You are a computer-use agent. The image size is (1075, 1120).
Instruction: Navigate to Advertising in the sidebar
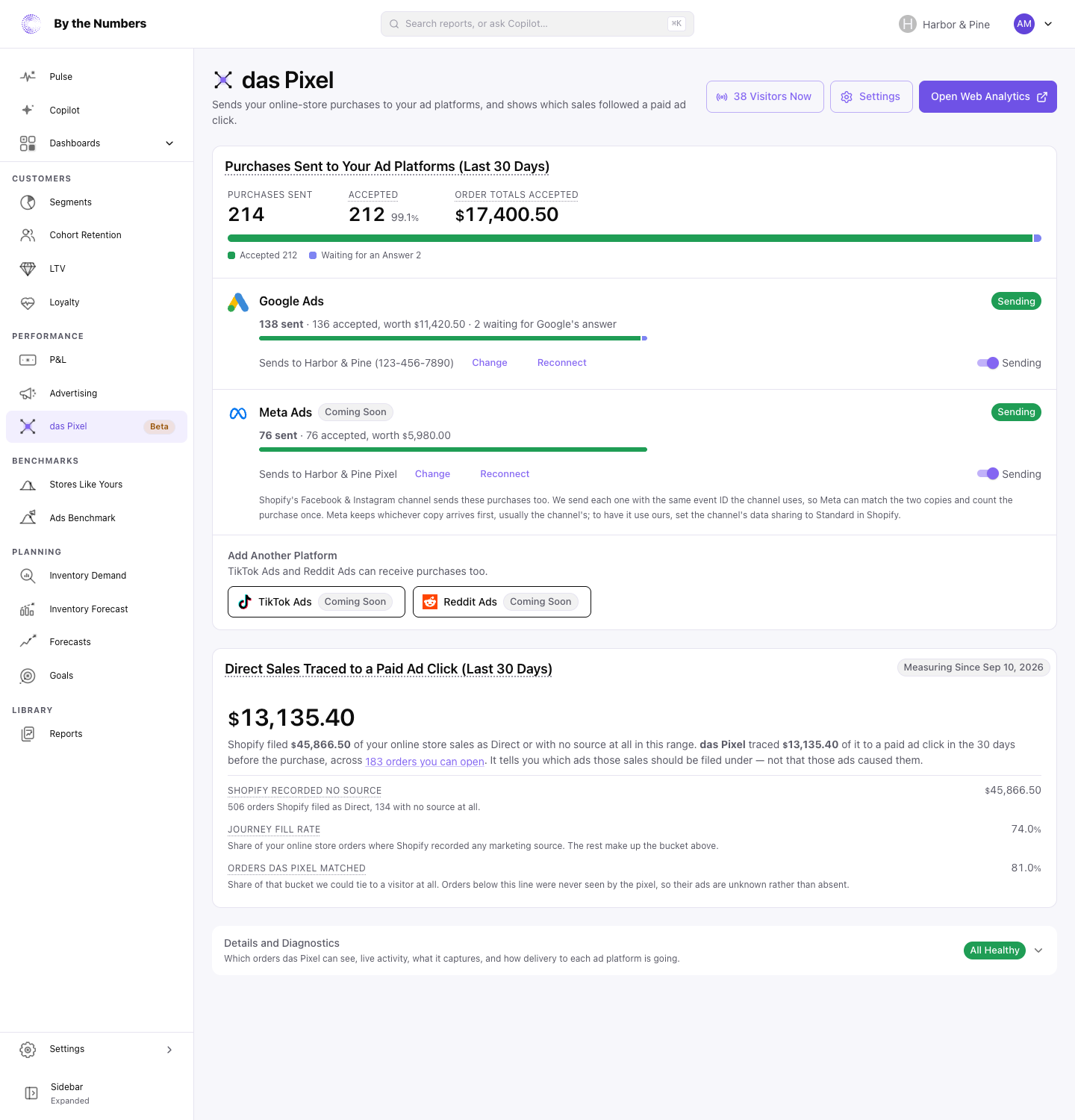[x=96, y=393]
